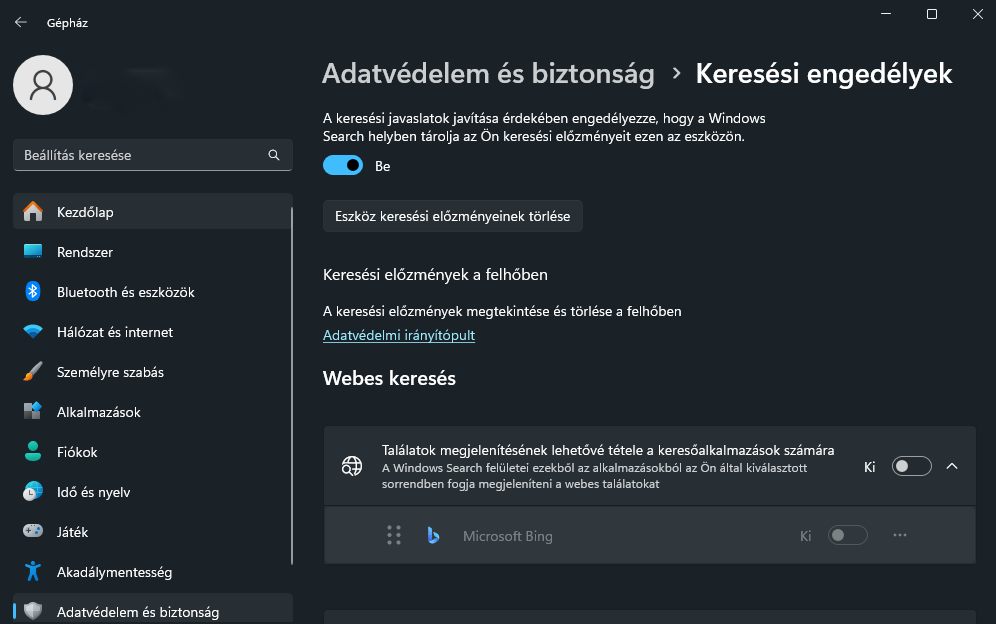The height and width of the screenshot is (624, 996).
Task: Open the Adatvédelmi irányítópult link
Action: (x=399, y=335)
